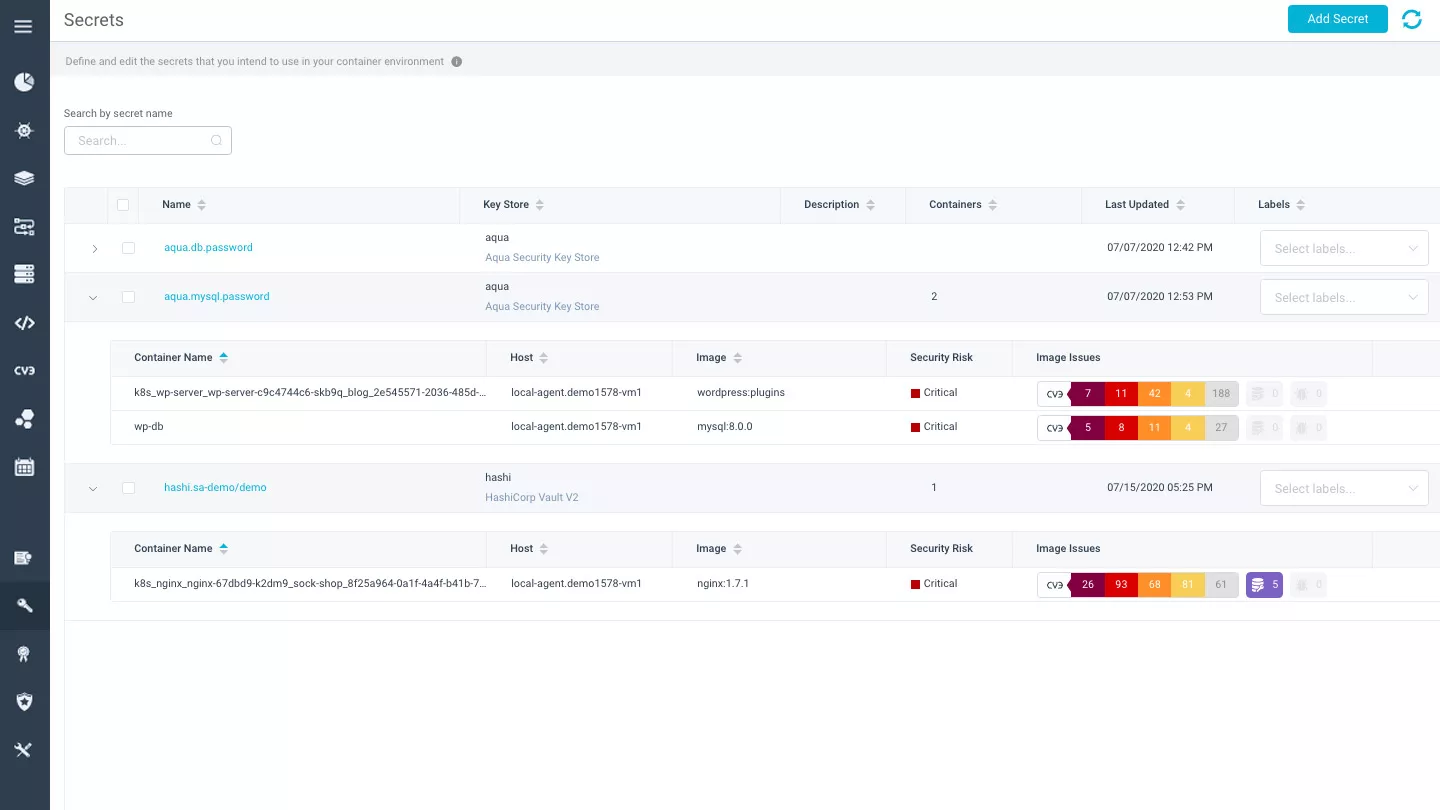1440x810 pixels.
Task: Sort the Key Store column
Action: pyautogui.click(x=540, y=205)
